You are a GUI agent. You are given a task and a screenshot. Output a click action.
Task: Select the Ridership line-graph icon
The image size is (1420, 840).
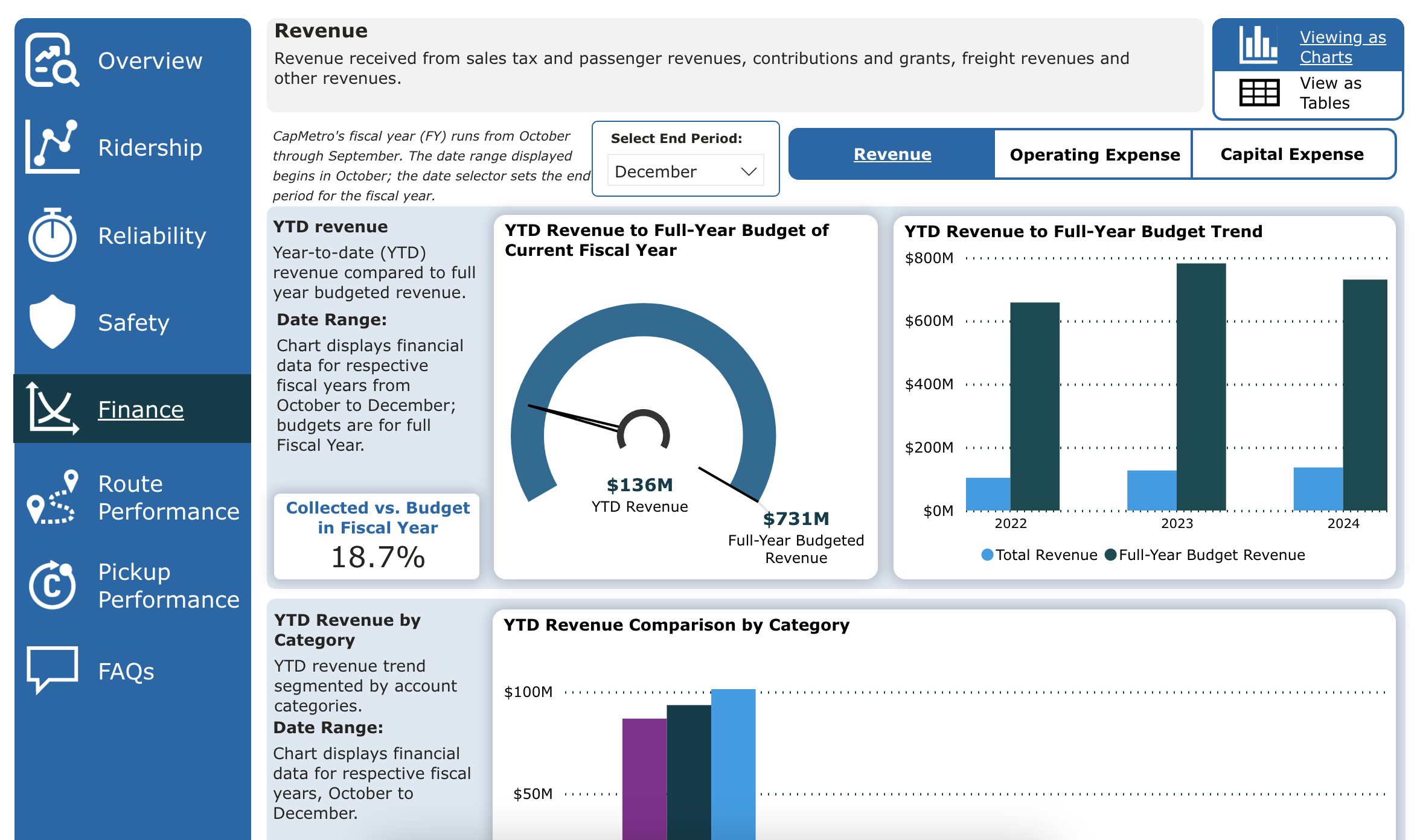click(x=53, y=147)
